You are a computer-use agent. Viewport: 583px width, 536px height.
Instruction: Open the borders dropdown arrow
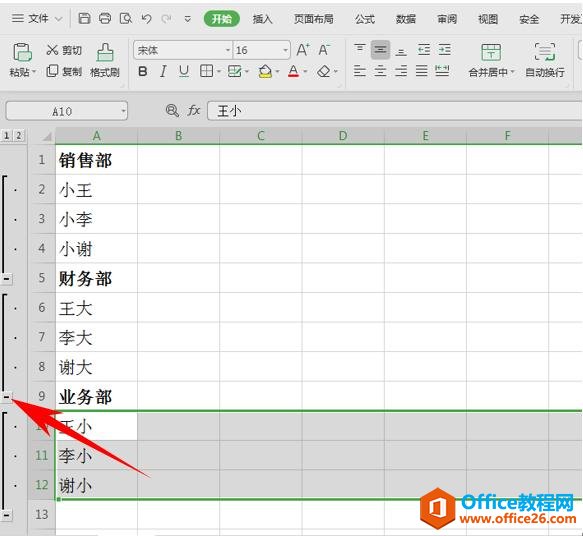click(x=219, y=71)
